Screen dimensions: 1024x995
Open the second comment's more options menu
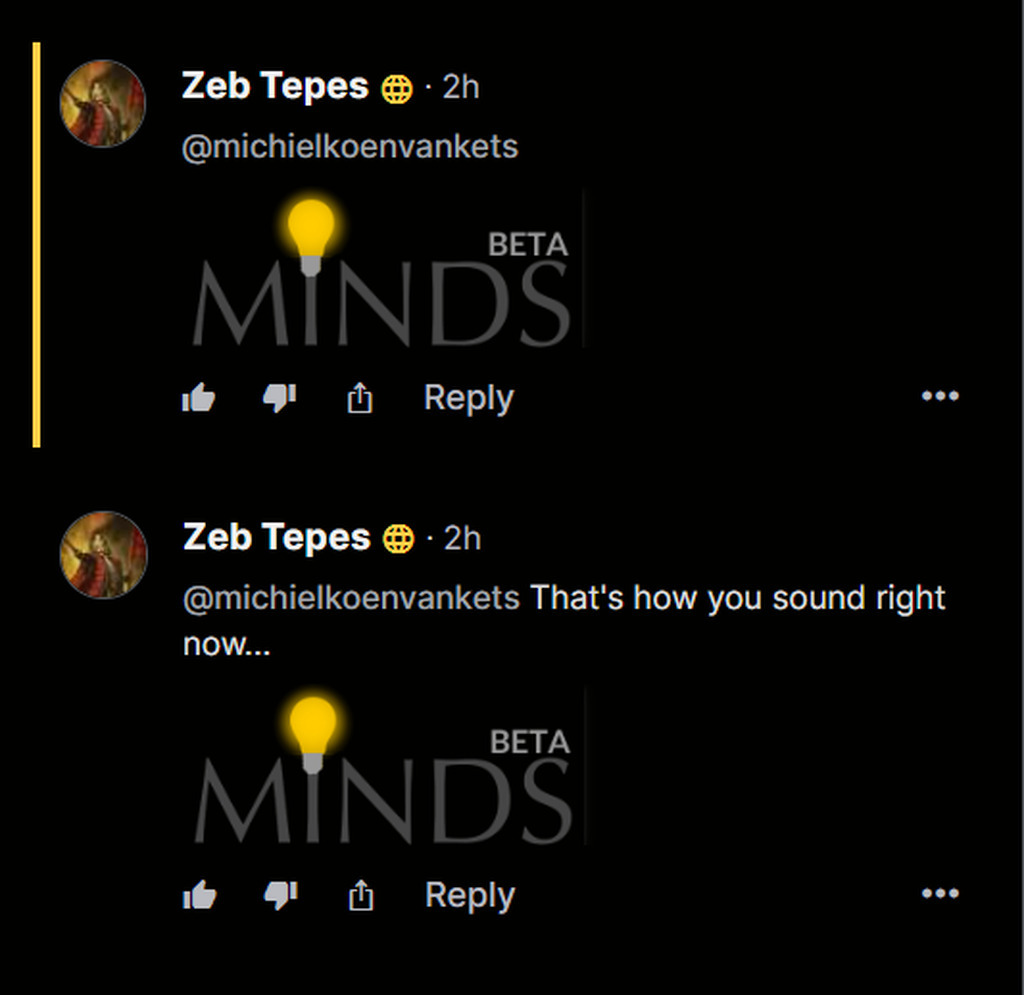pos(940,894)
